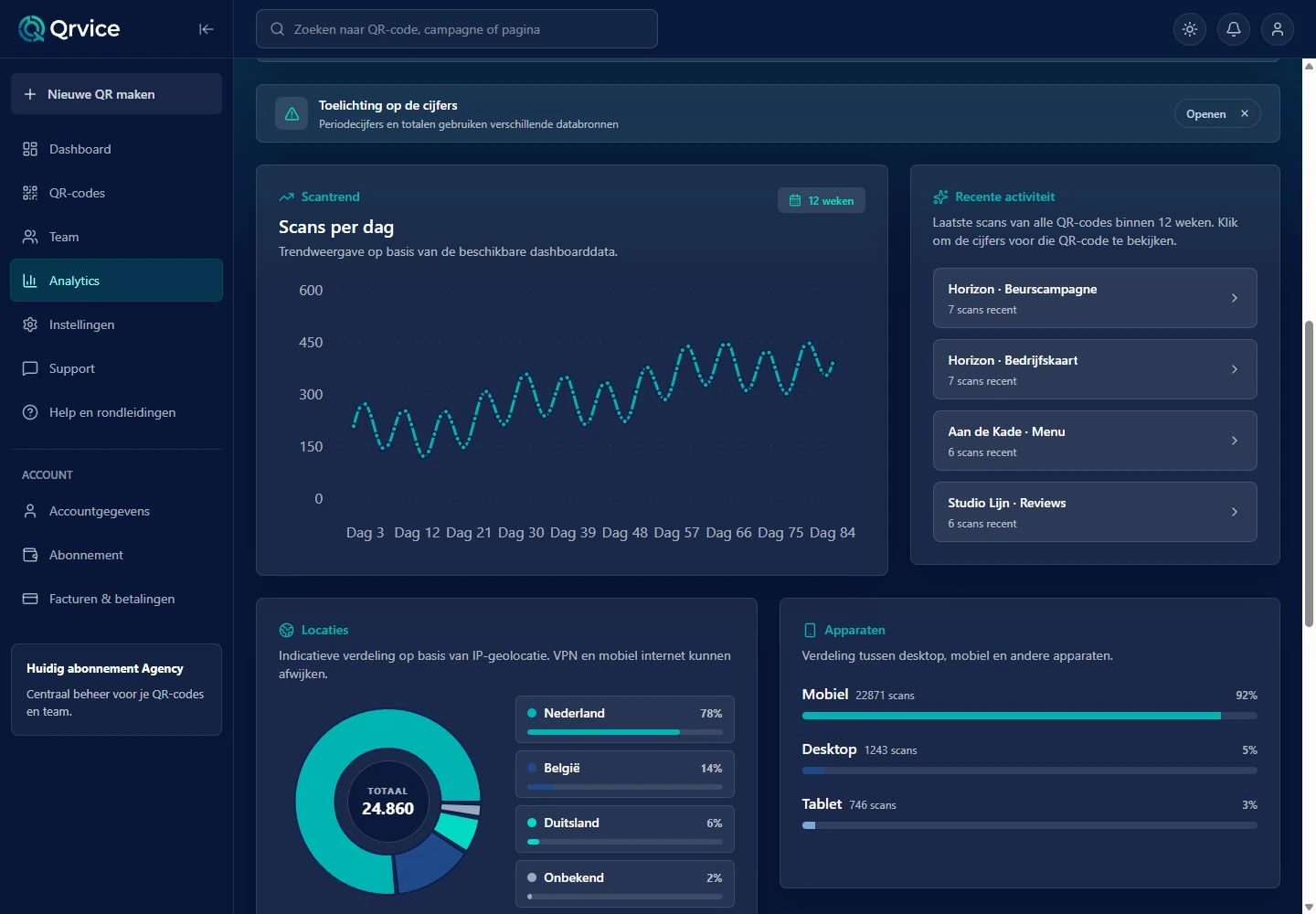Collapse the sidebar with the arrow icon
This screenshot has height=914, width=1316.
(x=207, y=29)
